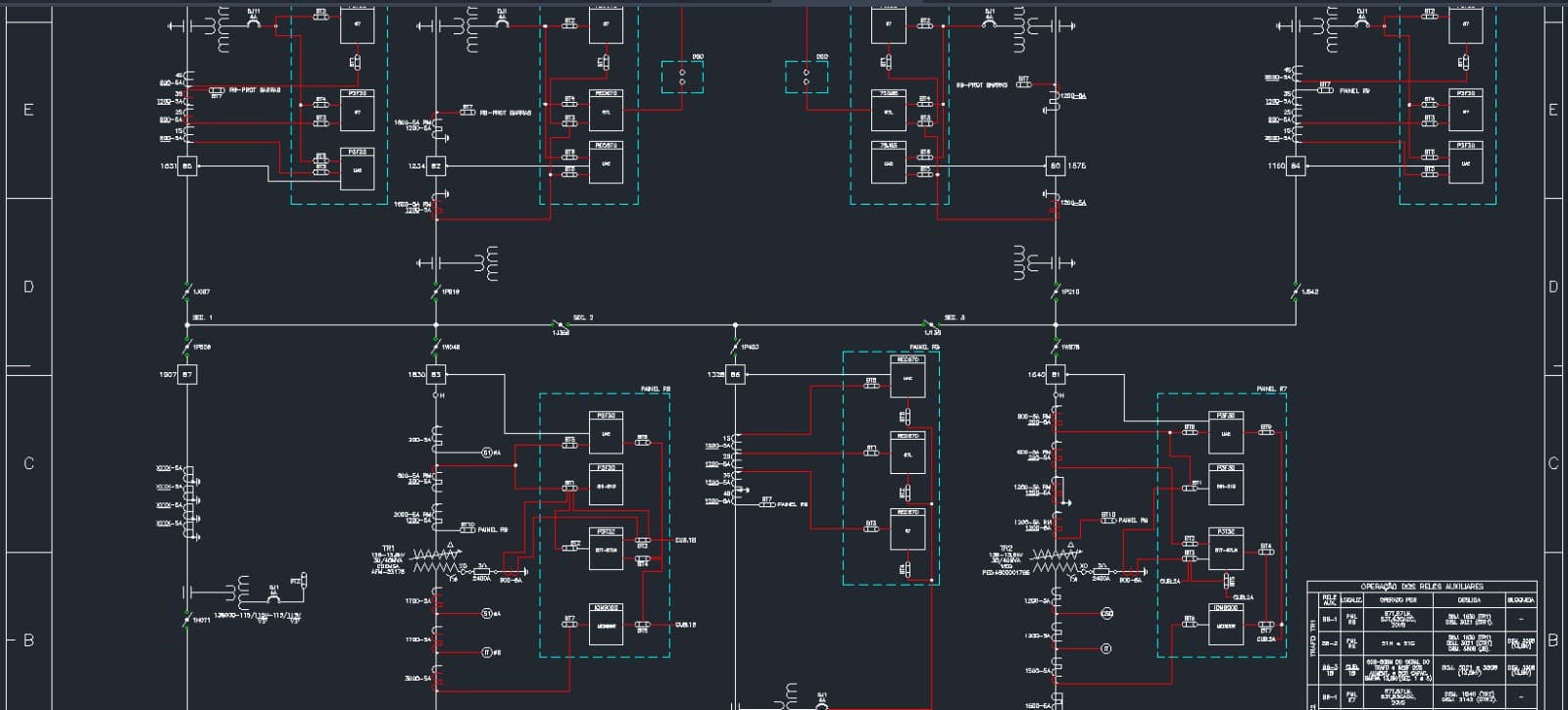
Task: Click the PAINEL R7 panel title
Action: coord(1272,389)
